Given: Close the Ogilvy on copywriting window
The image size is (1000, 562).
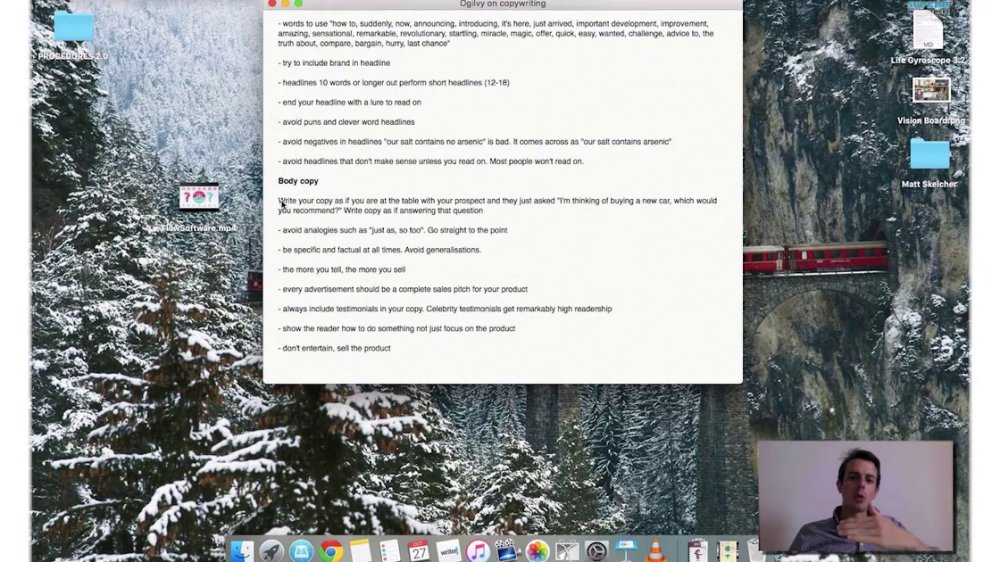Looking at the screenshot, I should pyautogui.click(x=272, y=4).
